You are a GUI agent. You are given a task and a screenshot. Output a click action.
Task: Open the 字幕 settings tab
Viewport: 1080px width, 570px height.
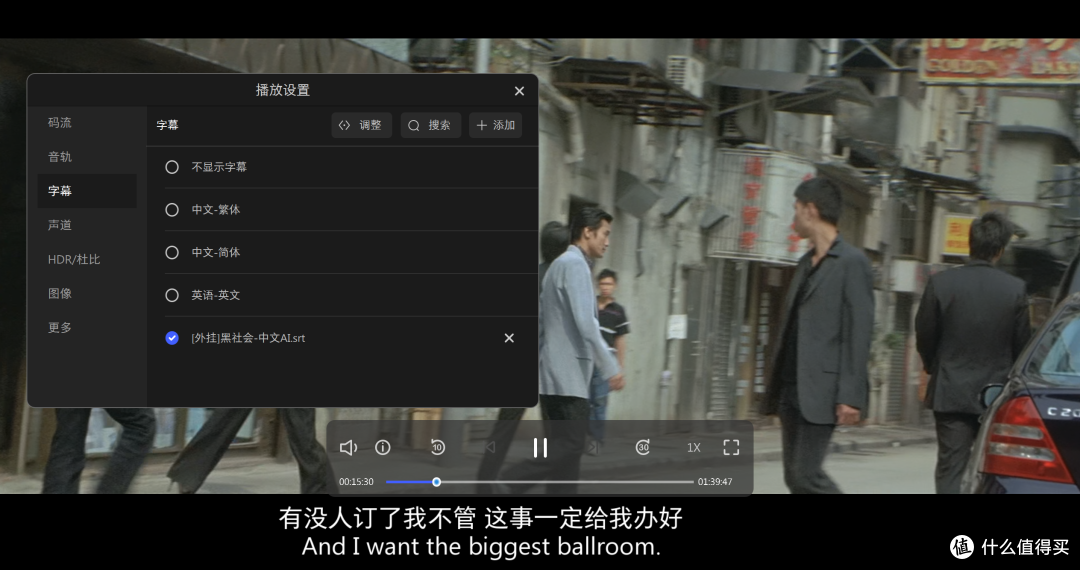click(87, 191)
